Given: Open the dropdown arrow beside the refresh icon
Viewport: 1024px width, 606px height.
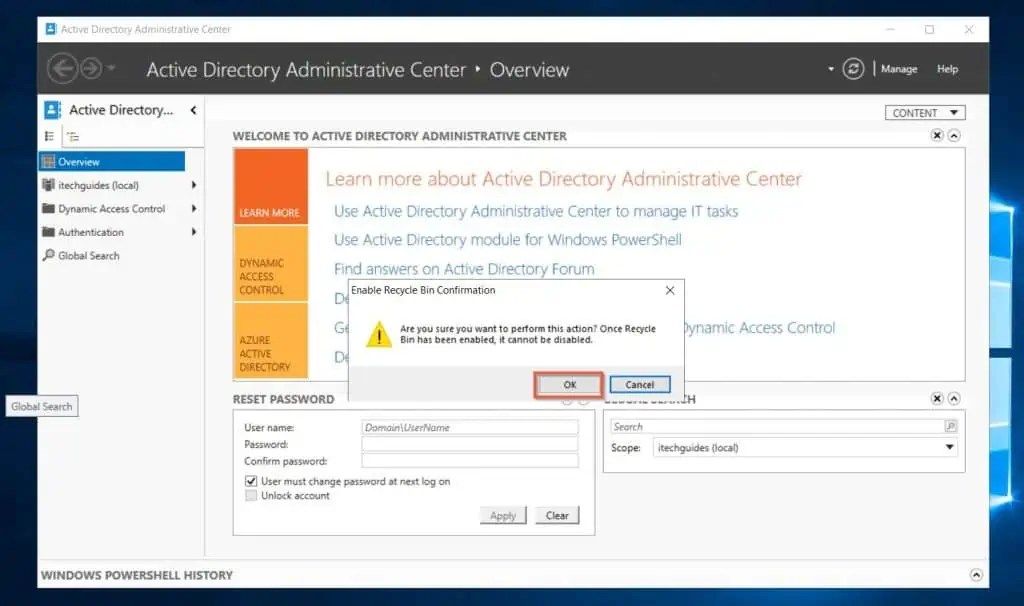Looking at the screenshot, I should [831, 69].
